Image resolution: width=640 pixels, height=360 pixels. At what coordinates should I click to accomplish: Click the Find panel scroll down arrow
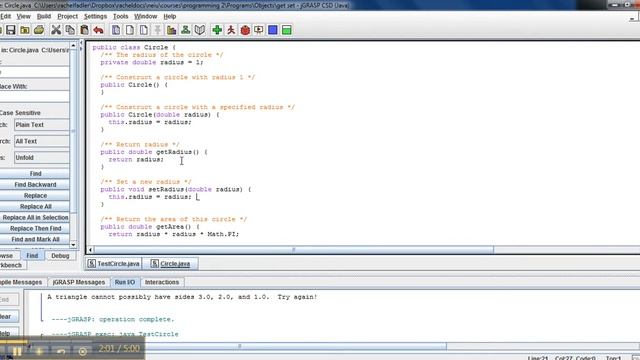73,245
